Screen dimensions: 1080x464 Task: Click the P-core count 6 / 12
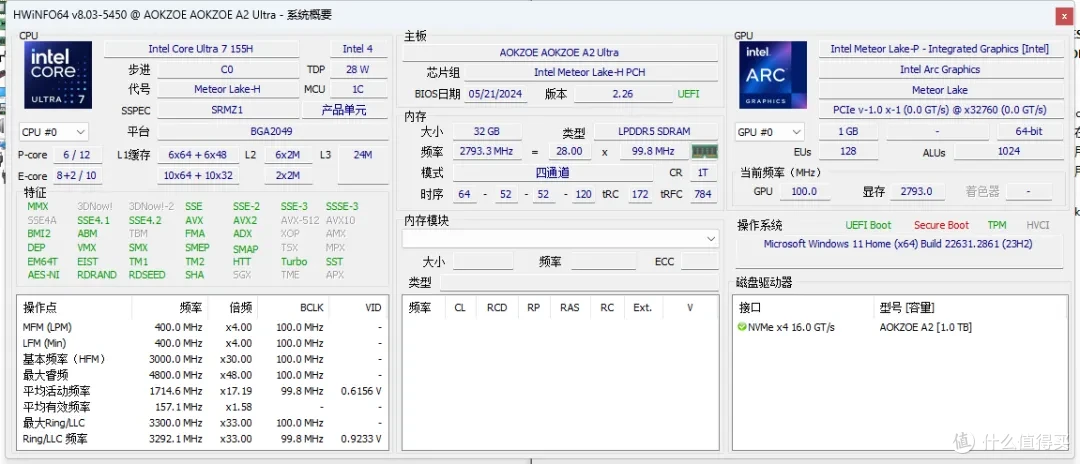click(76, 155)
